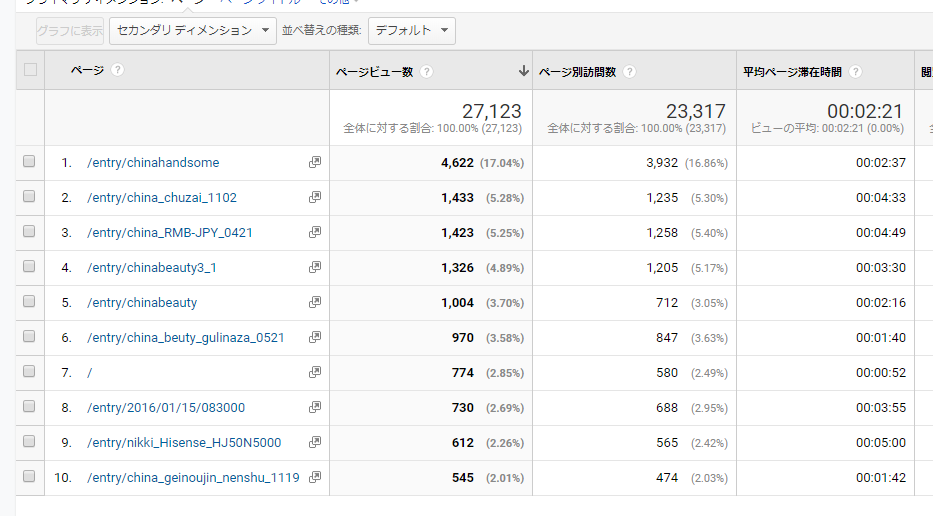This screenshot has height=516, width=933.
Task: Toggle the select-all checkbox in header
Action: click(30, 70)
